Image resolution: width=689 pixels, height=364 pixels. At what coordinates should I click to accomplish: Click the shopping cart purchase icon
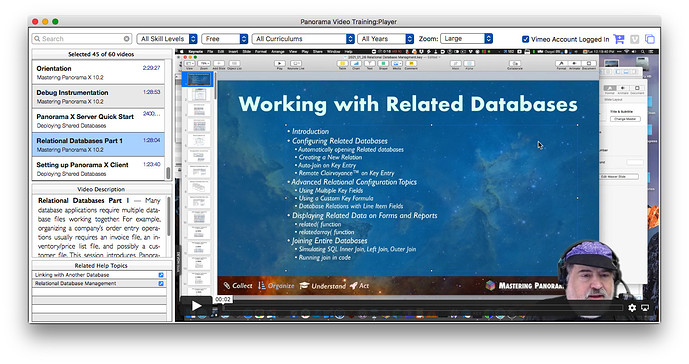point(619,39)
